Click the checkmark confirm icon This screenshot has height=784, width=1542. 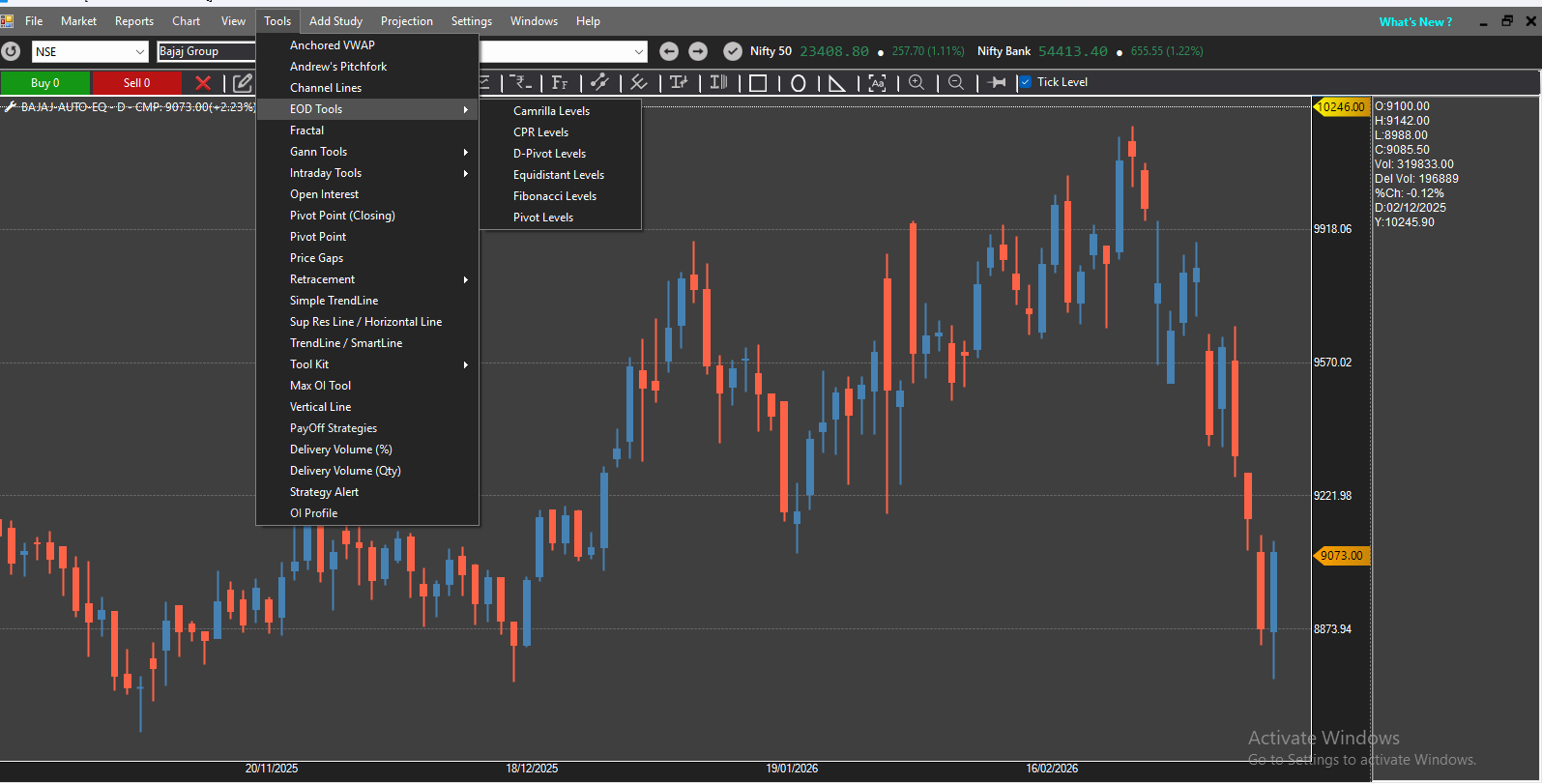point(733,51)
